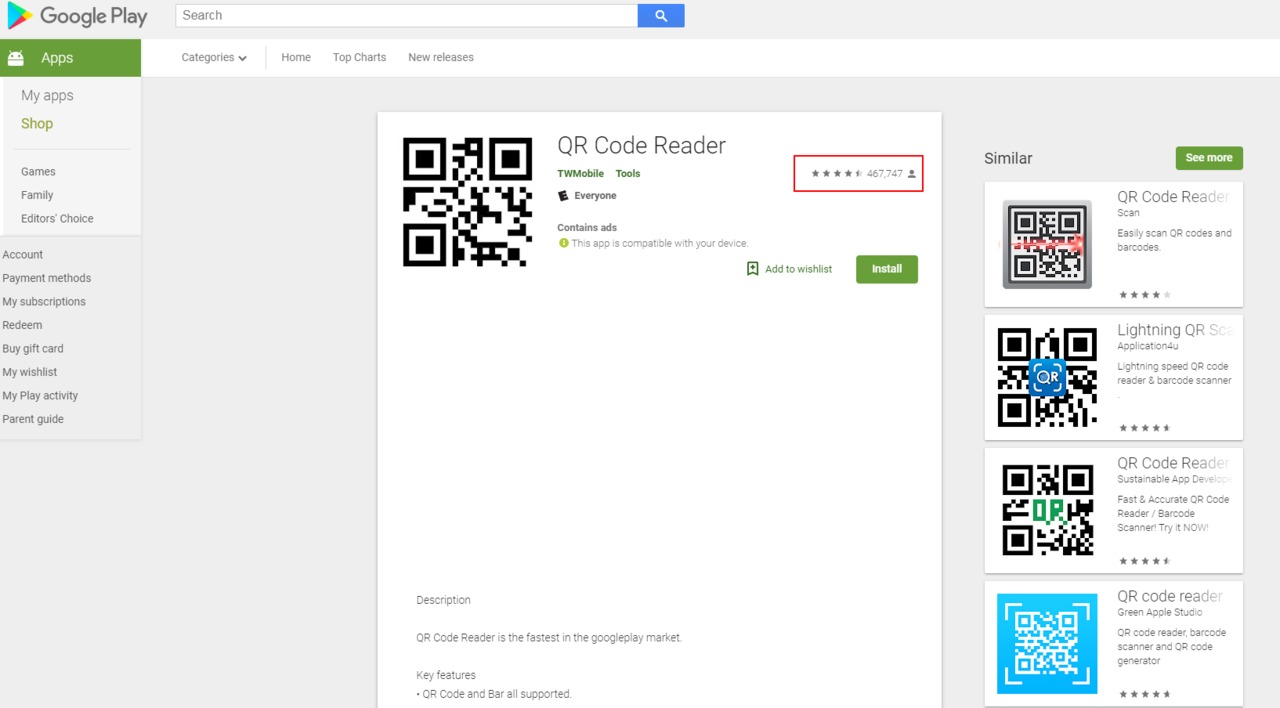1280x708 pixels.
Task: Open Editors' Choice in sidebar
Action: click(57, 219)
